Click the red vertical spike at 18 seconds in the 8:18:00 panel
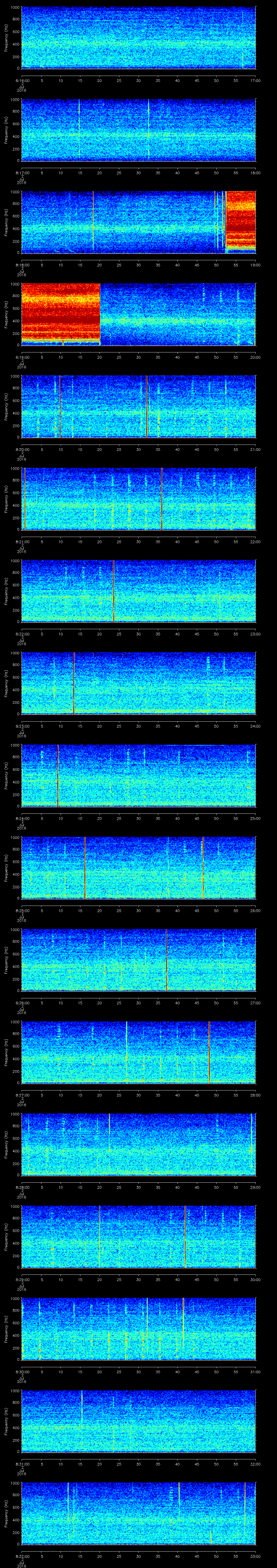Image resolution: width=277 pixels, height=1568 pixels. click(x=93, y=222)
